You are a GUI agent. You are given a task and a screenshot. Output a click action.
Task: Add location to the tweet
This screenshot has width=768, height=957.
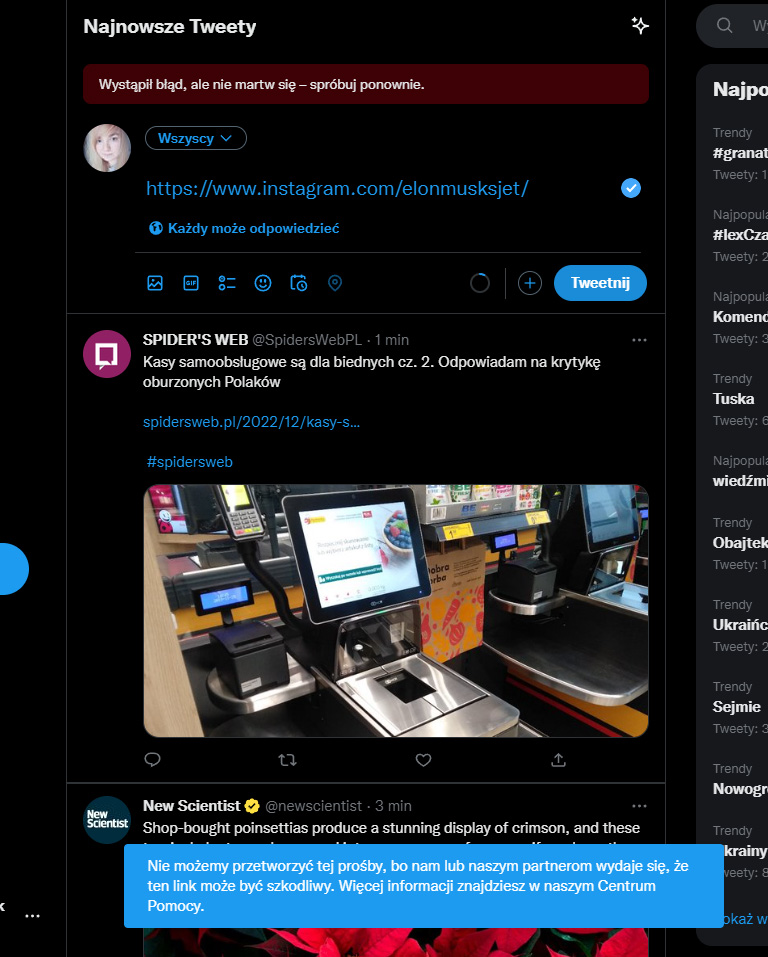pyautogui.click(x=335, y=283)
